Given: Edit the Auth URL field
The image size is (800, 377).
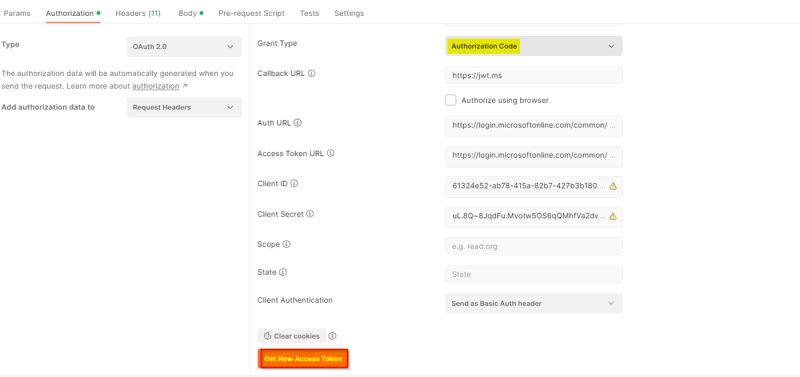Looking at the screenshot, I should [x=534, y=126].
